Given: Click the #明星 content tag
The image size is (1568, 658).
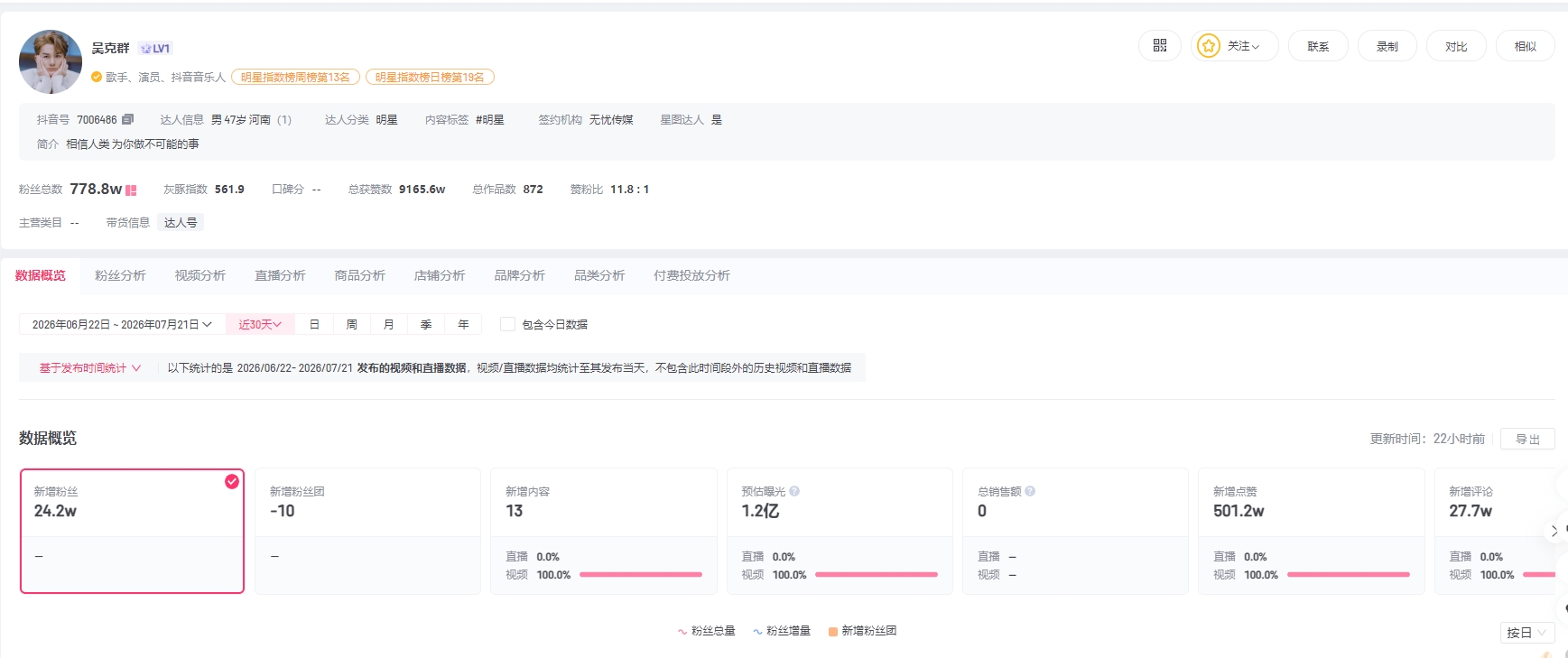Looking at the screenshot, I should (490, 119).
